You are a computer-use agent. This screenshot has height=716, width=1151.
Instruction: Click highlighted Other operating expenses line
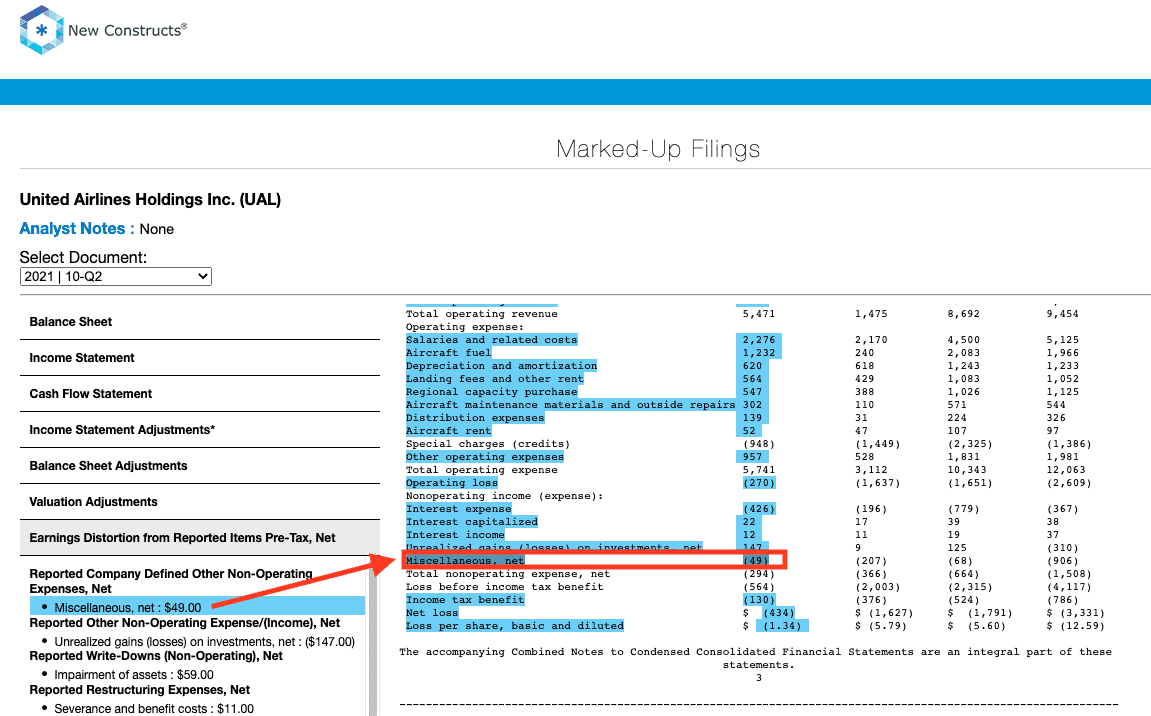(485, 457)
